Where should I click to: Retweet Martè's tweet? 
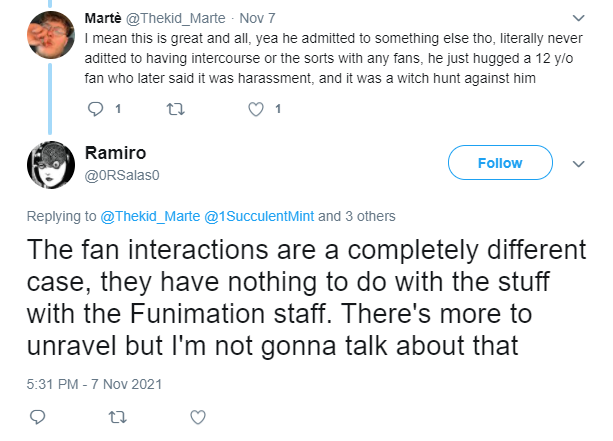pos(176,109)
